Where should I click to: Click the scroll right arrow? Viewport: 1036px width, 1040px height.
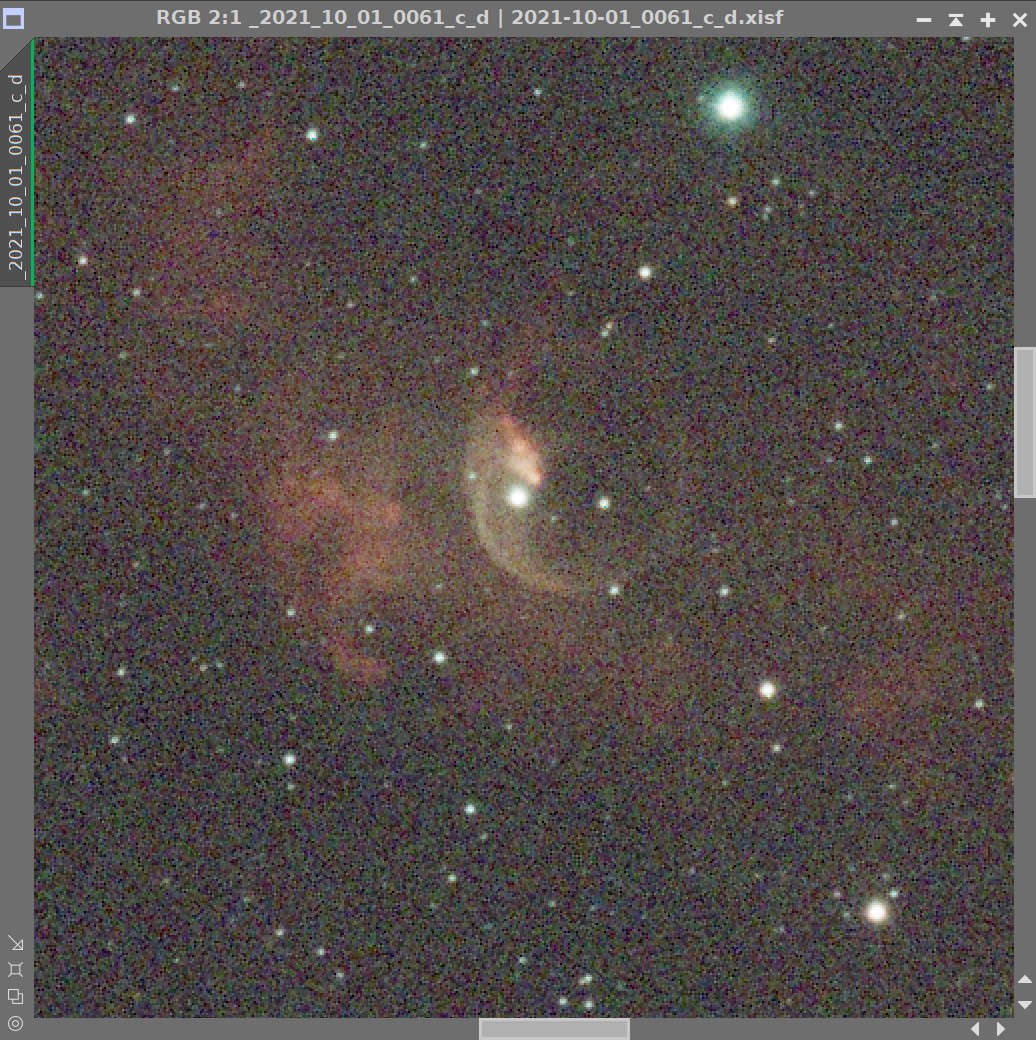click(1001, 1029)
